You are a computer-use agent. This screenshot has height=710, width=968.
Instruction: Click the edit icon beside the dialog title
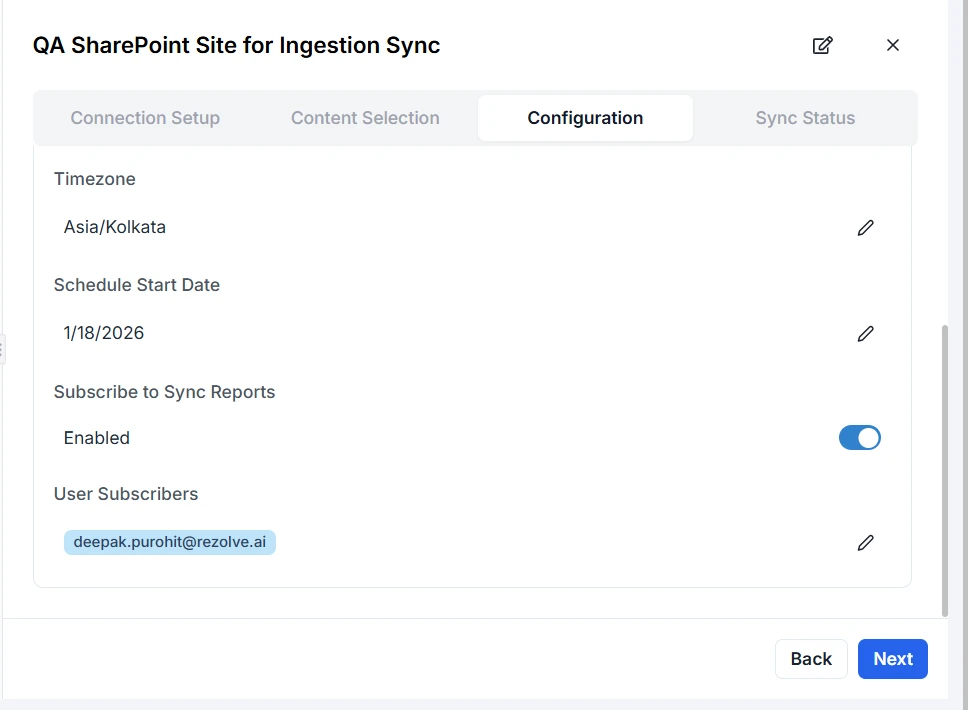tap(822, 45)
